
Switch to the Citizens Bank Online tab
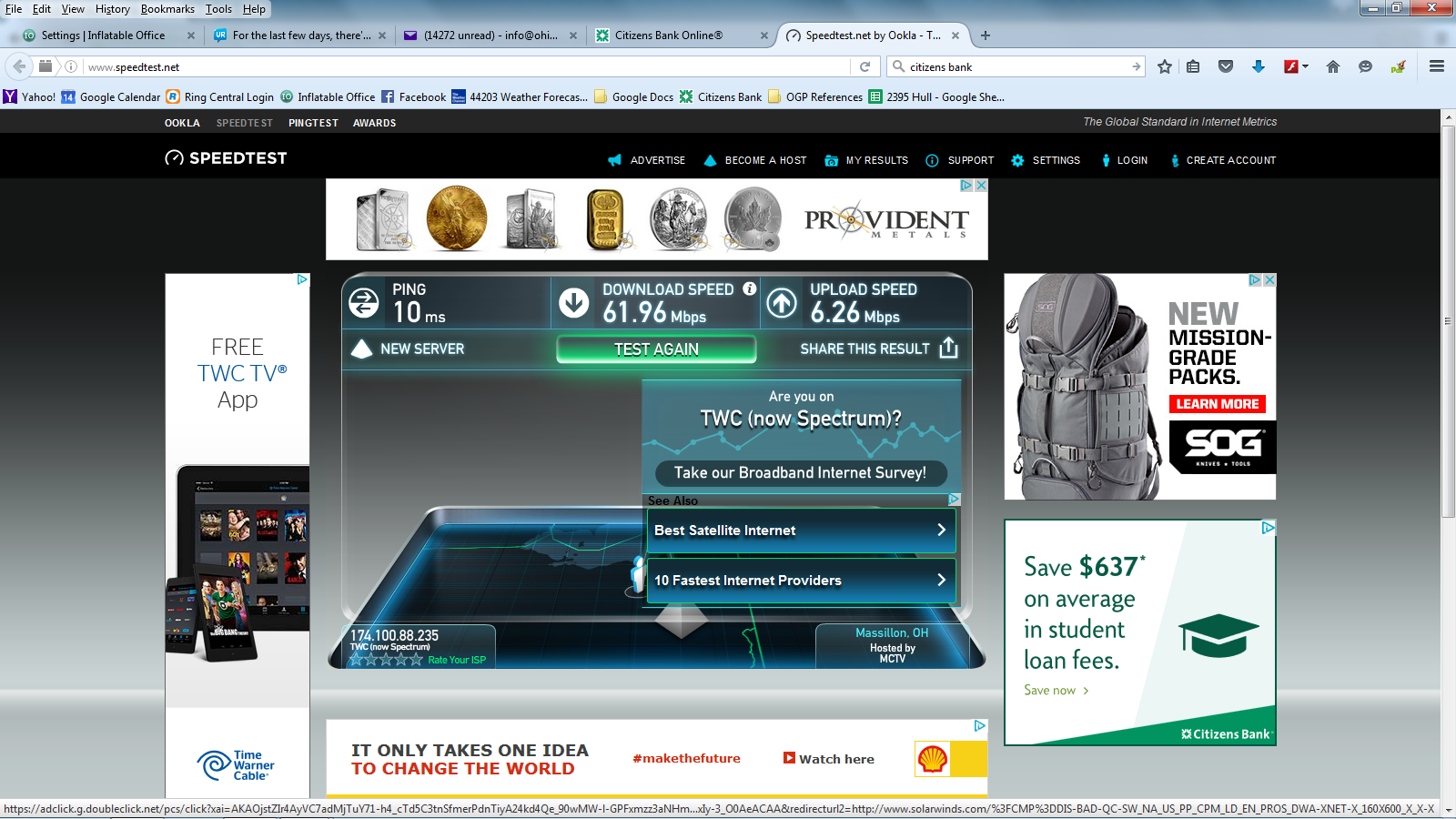point(669,35)
